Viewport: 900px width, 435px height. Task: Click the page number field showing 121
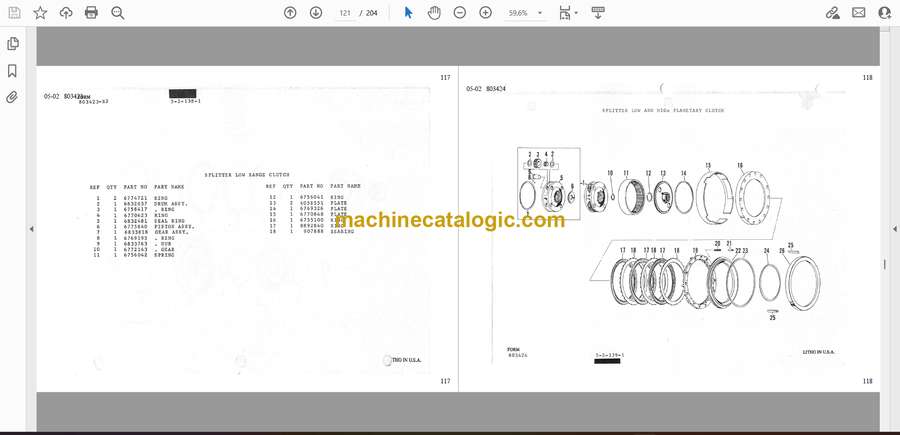(x=345, y=13)
